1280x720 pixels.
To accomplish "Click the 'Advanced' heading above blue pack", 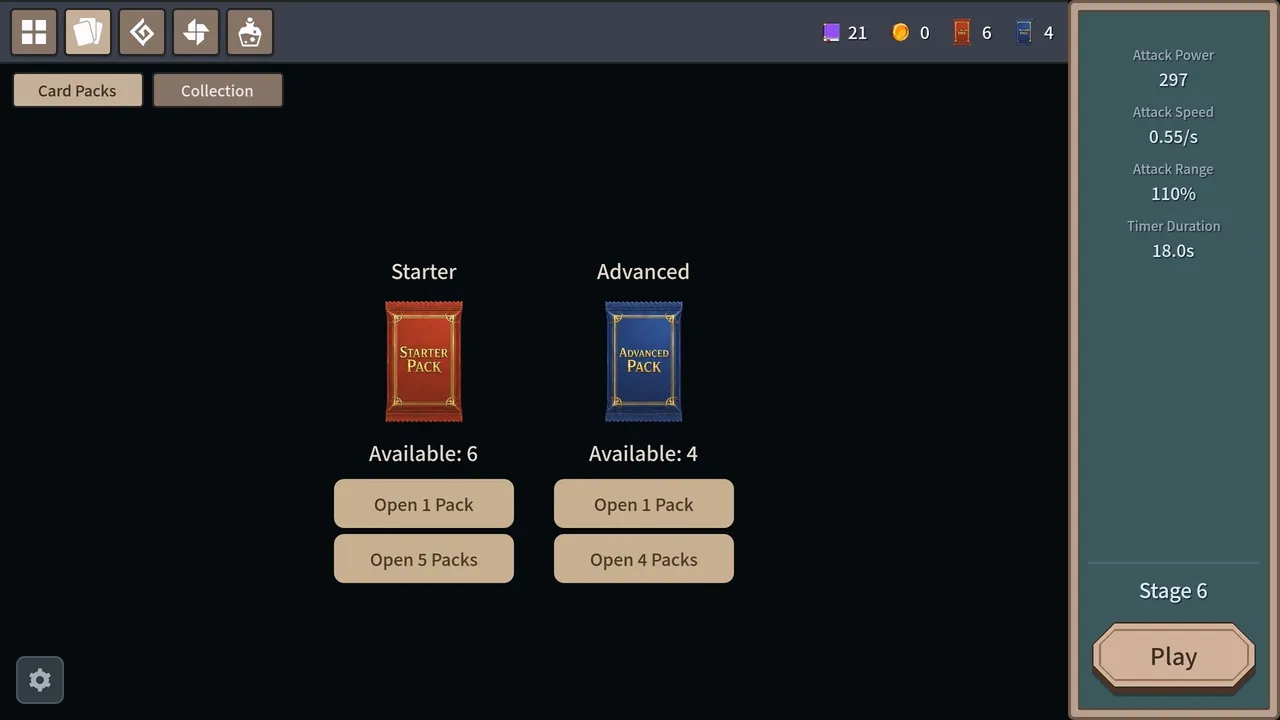I will (x=643, y=272).
